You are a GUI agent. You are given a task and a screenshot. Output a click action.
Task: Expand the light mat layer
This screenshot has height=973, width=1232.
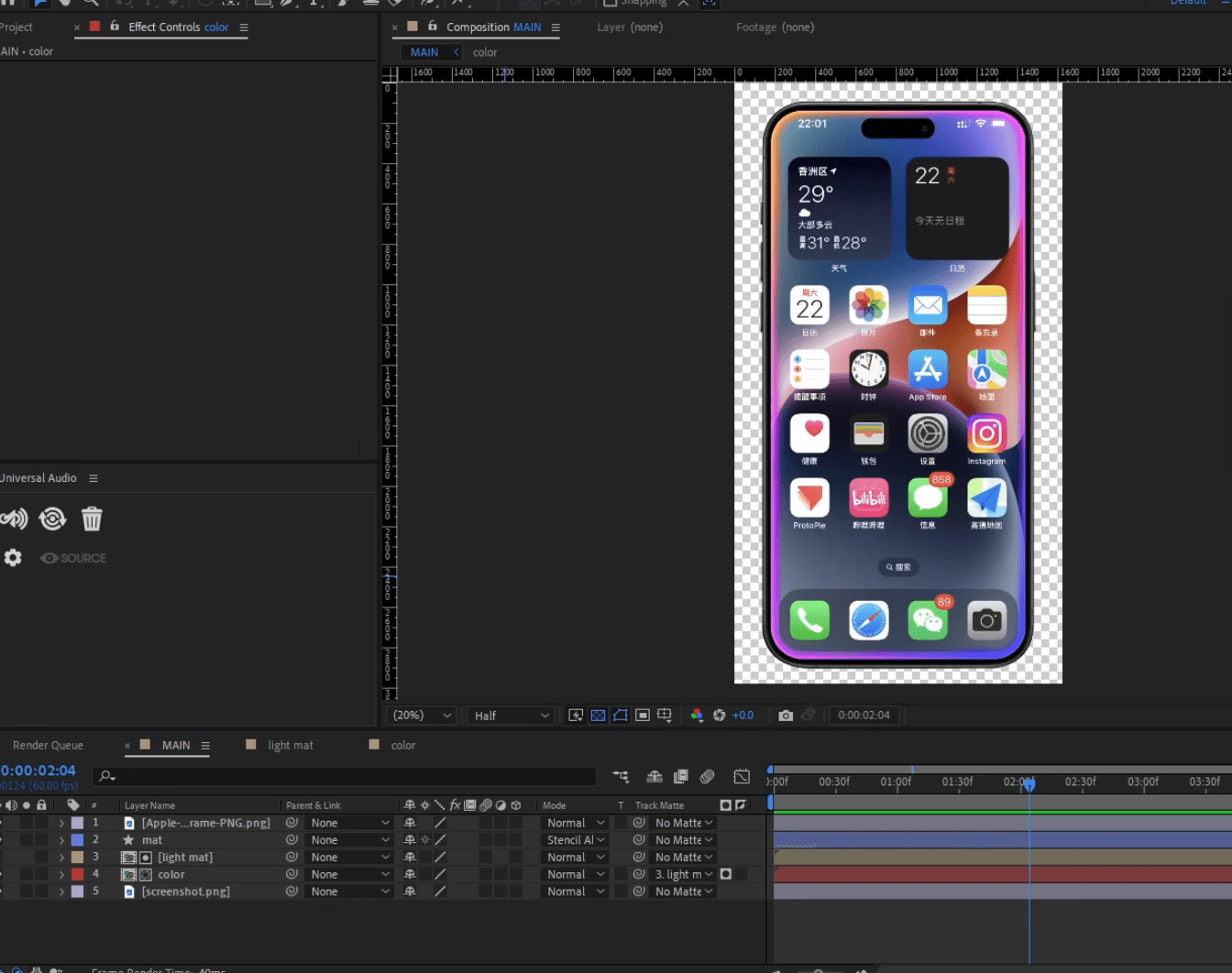[61, 858]
